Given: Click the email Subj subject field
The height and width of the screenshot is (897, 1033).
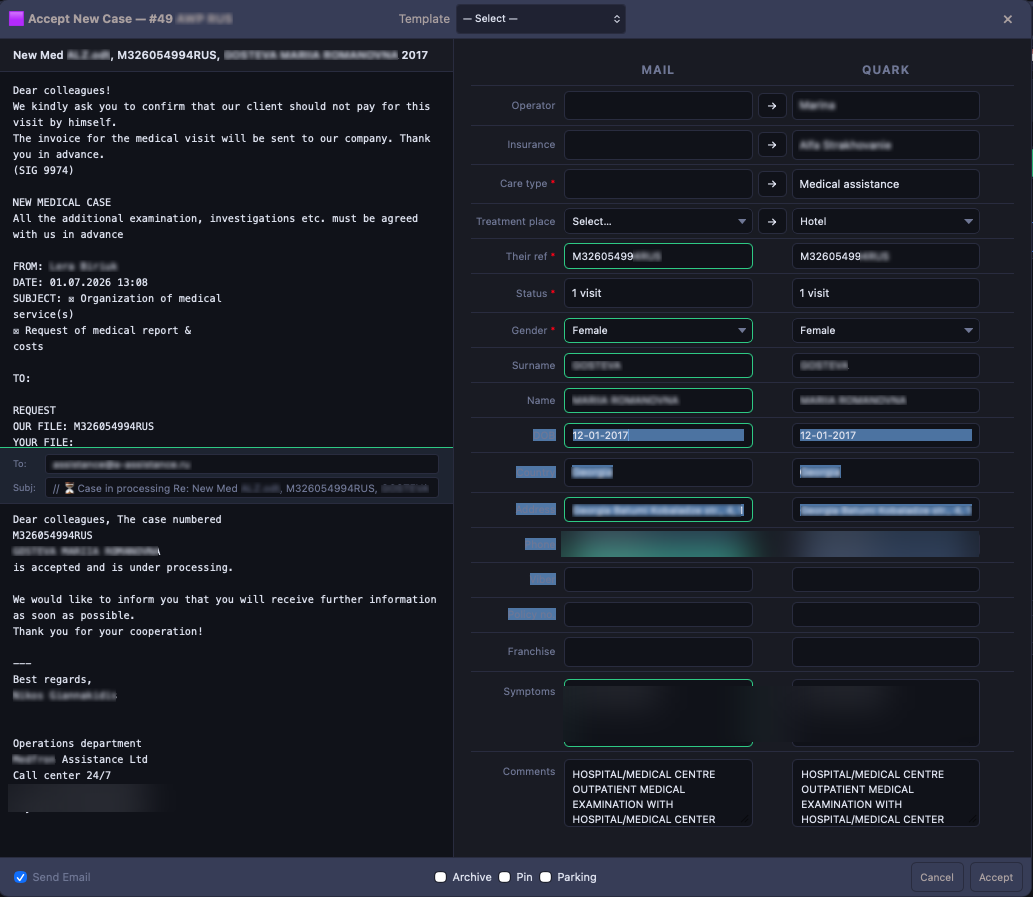Looking at the screenshot, I should tap(242, 488).
